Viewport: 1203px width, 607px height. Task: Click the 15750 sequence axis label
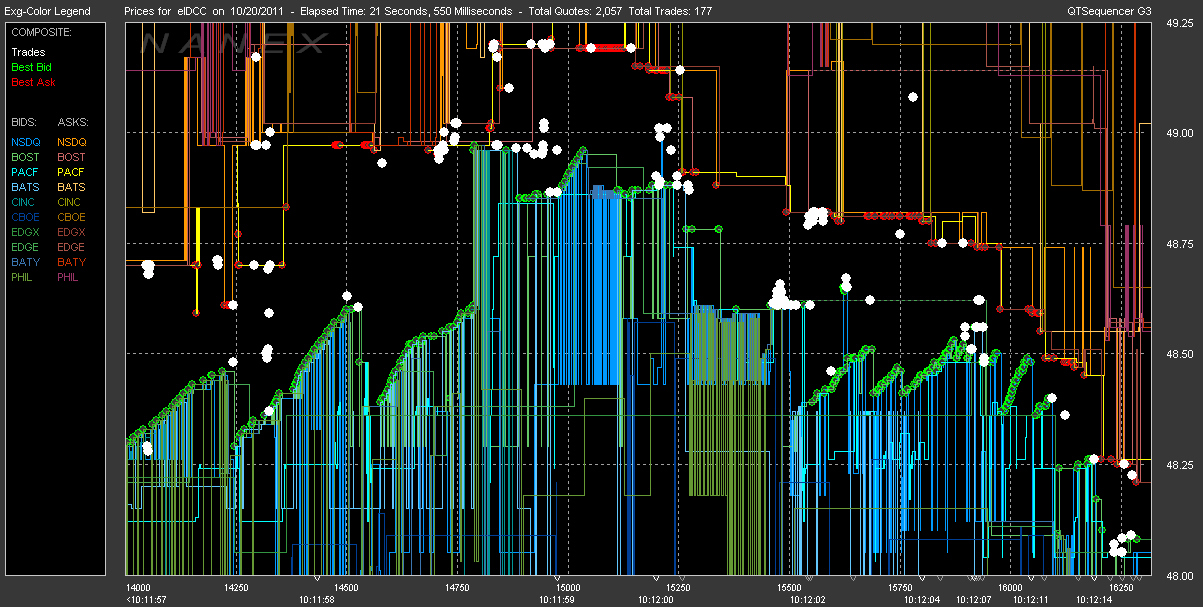(900, 588)
